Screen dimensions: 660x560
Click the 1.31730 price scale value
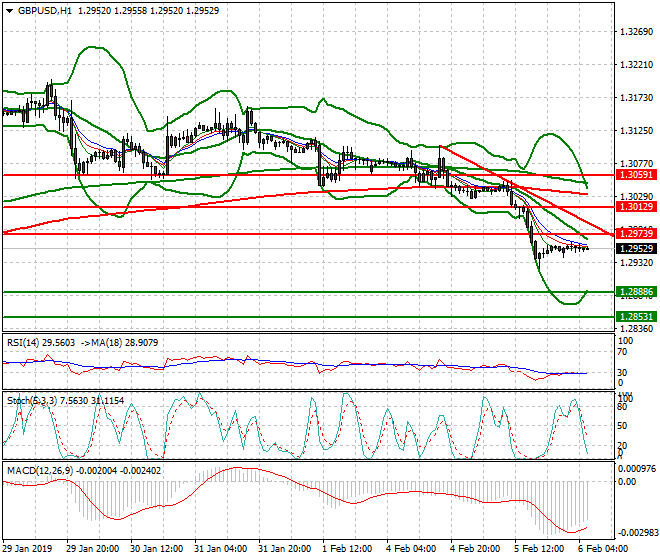tap(637, 98)
